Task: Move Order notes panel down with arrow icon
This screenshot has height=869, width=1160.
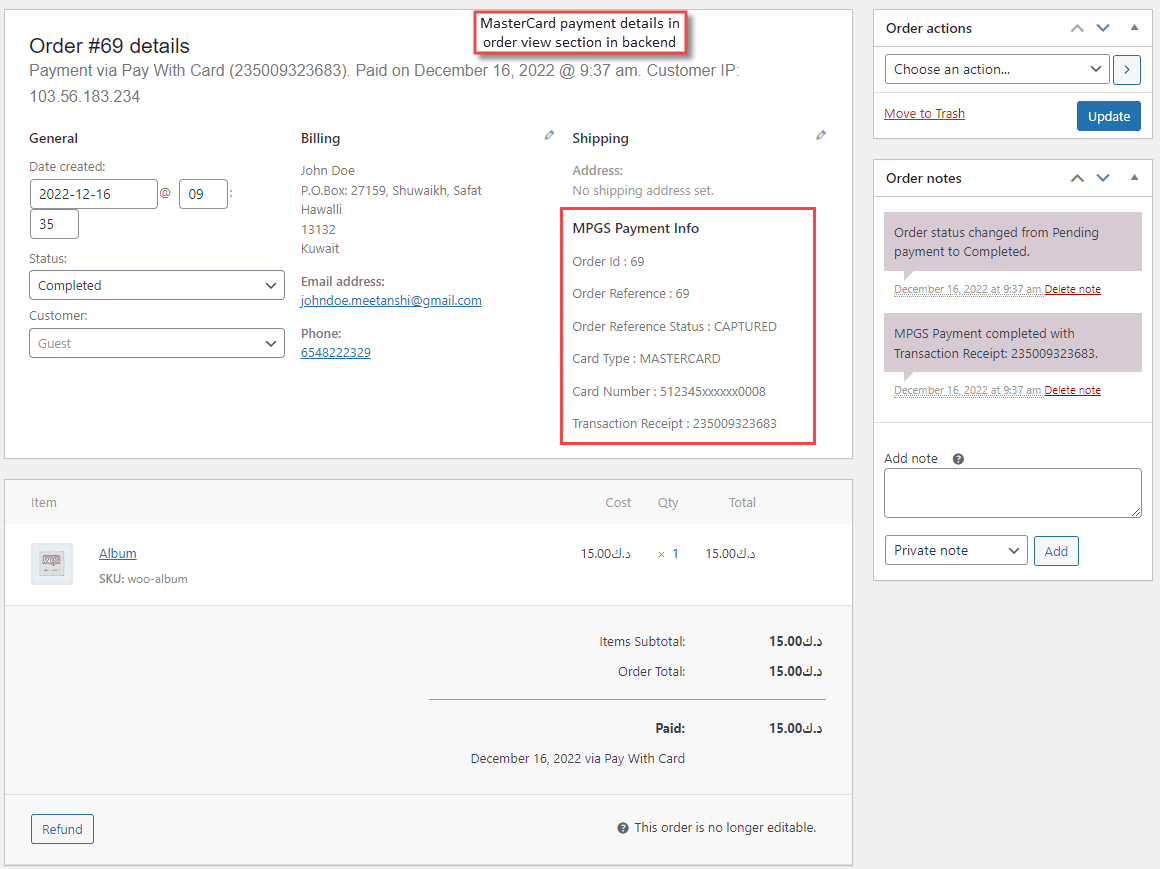Action: [1102, 178]
